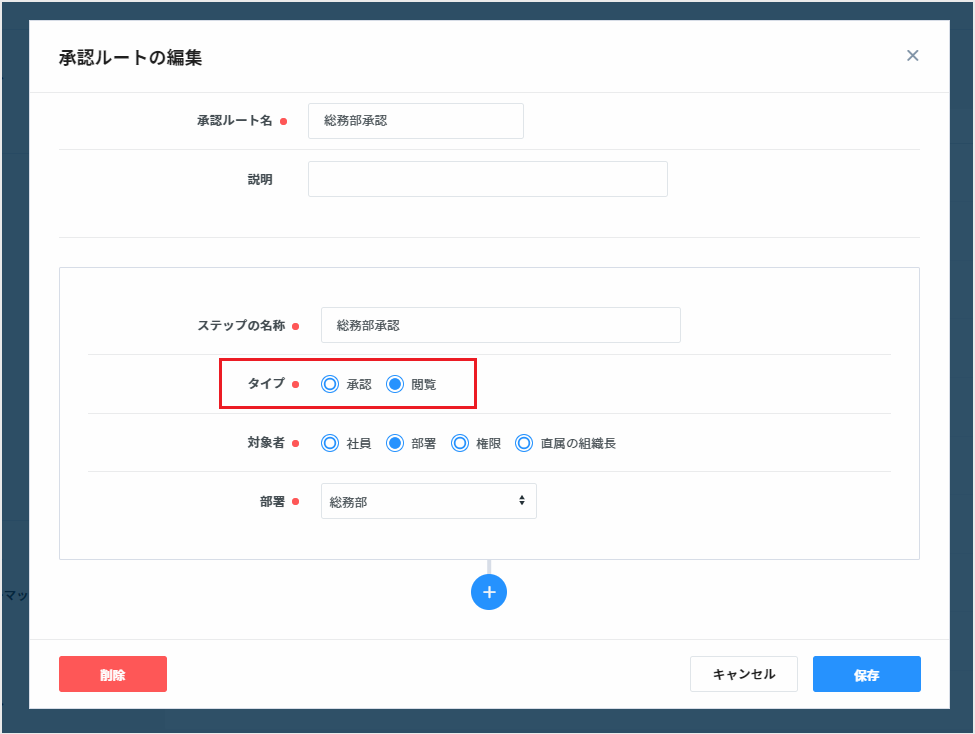Click the 承認ルートの編集 dialog title
The height and width of the screenshot is (734, 975).
pos(130,57)
